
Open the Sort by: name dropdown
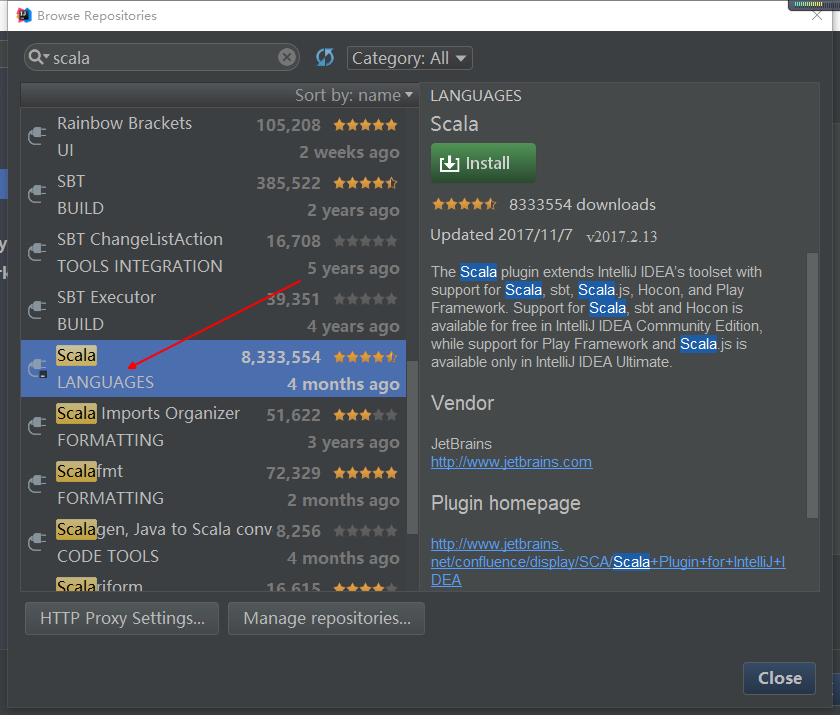pos(354,95)
